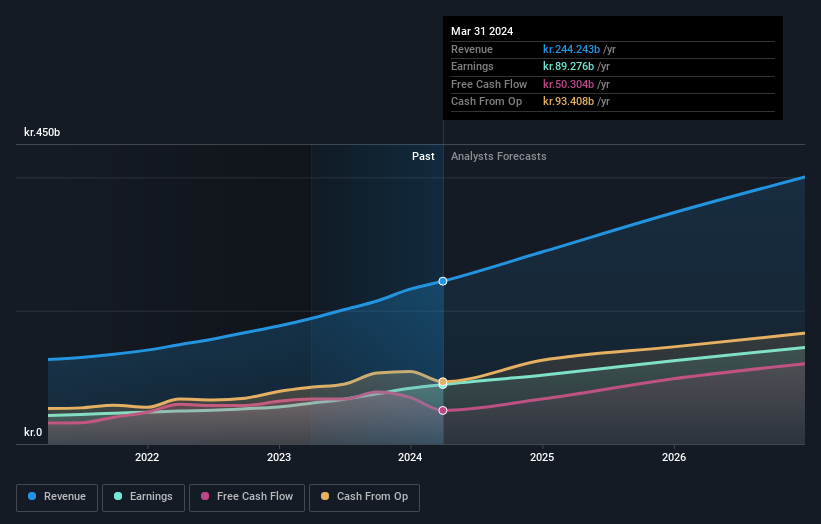Click the Earnings row label in tooltip
The height and width of the screenshot is (524, 821).
[472, 66]
